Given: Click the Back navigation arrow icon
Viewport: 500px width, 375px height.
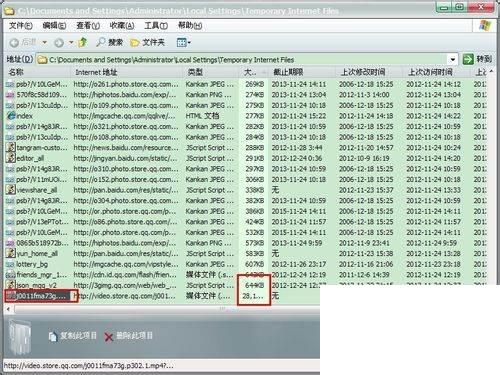Looking at the screenshot, I should click(14, 43).
